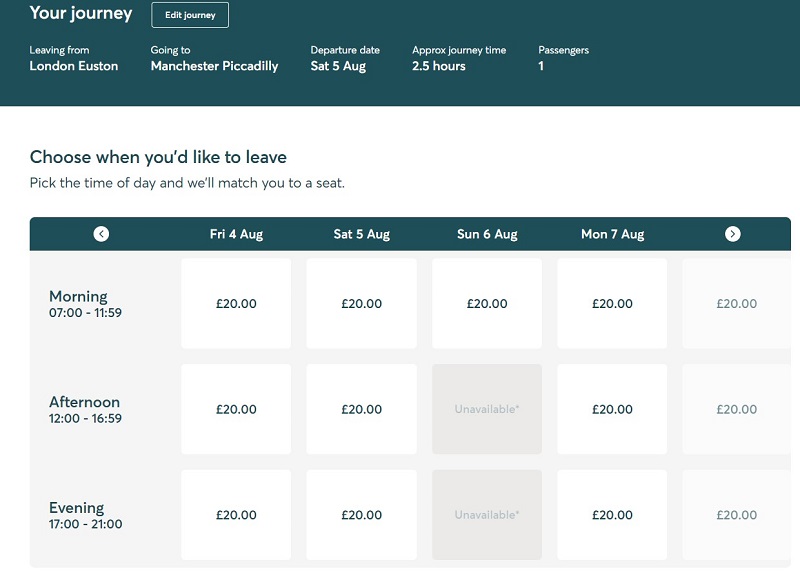
Task: Select Fri 4 Aug morning £20.00 fare
Action: pyautogui.click(x=236, y=304)
